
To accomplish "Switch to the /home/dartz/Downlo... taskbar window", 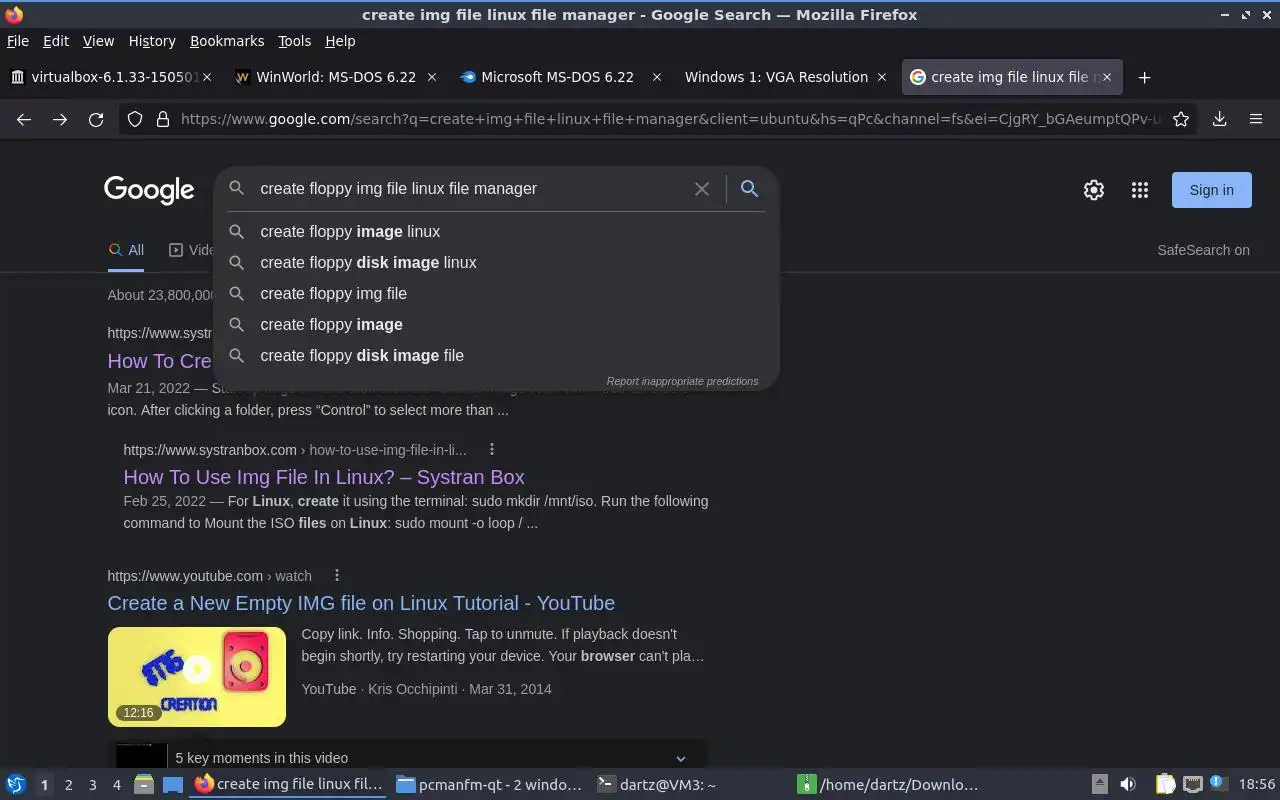I will tap(890, 785).
